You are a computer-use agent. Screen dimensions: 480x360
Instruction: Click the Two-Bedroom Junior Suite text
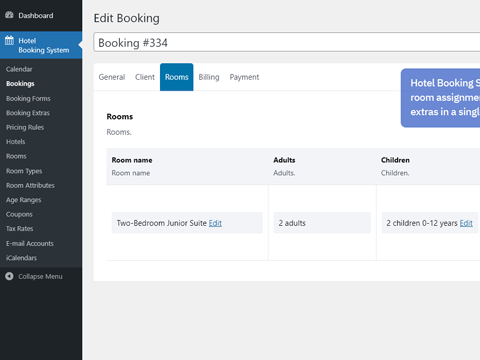tap(162, 223)
